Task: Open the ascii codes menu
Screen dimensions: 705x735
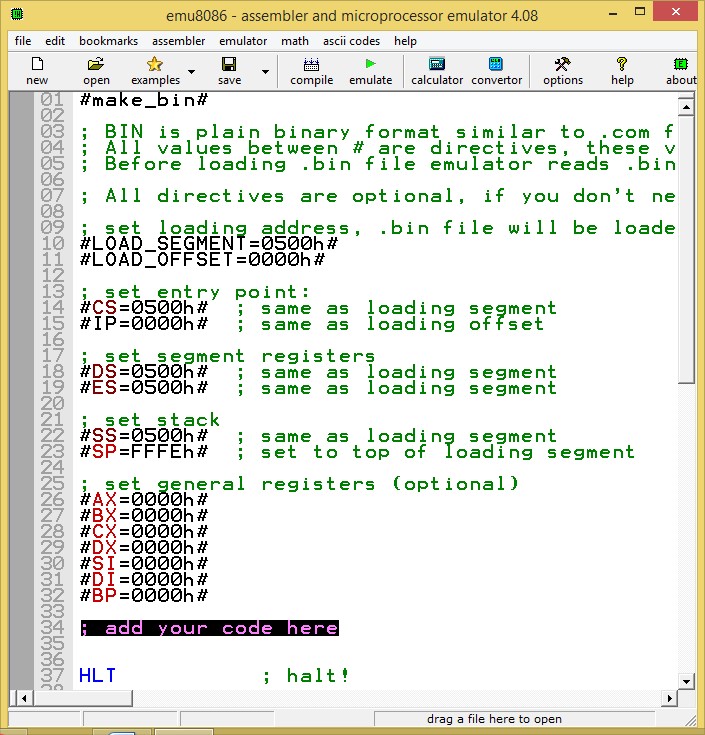Action: [x=352, y=41]
